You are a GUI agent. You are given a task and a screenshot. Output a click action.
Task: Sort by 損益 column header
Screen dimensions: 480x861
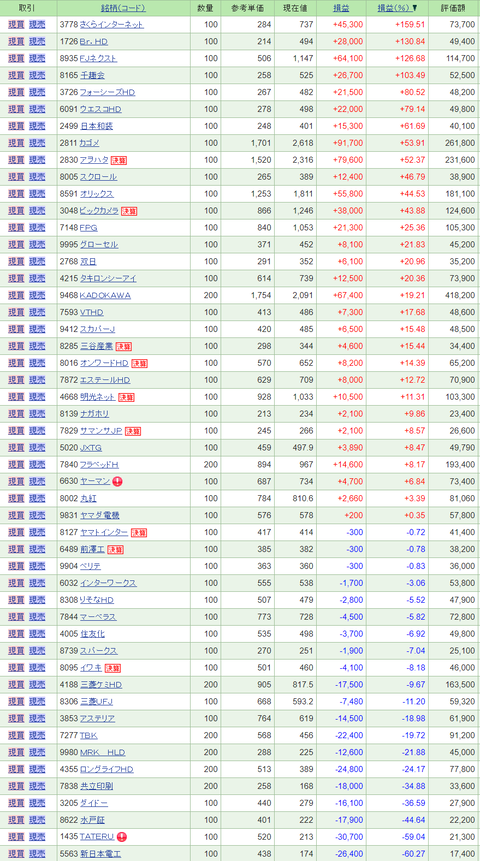(341, 8)
